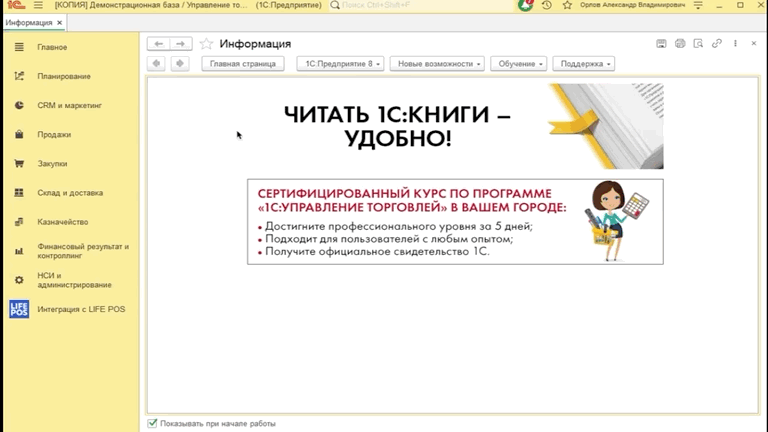Viewport: 768px width, 432px height.
Task: Open НСИ и администрирование section
Action: (74, 280)
